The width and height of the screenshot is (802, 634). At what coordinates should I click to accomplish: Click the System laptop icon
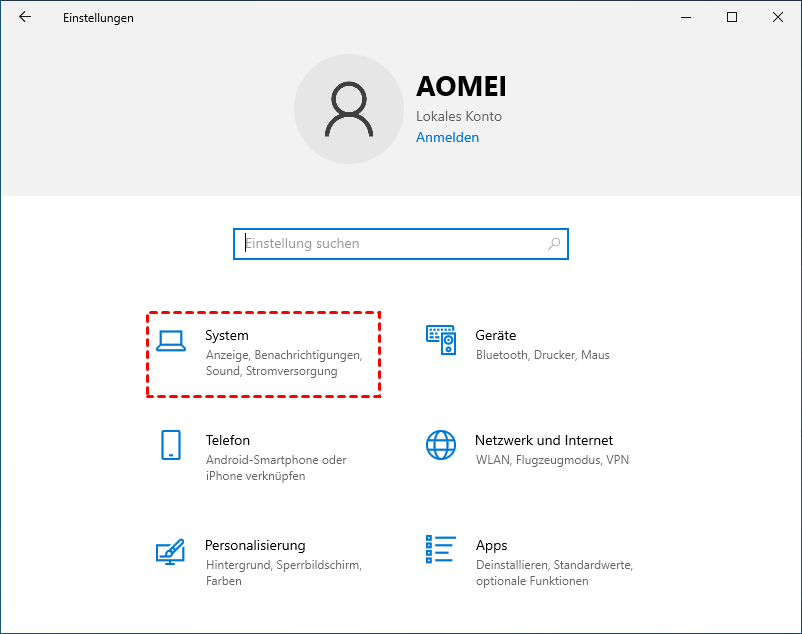click(x=171, y=341)
